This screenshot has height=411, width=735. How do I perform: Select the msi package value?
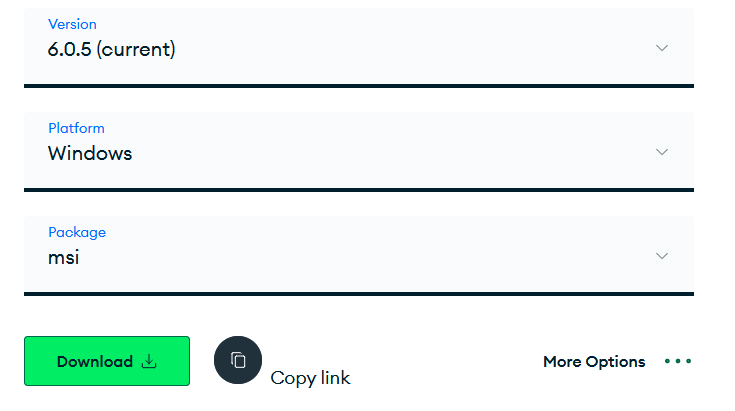(63, 257)
